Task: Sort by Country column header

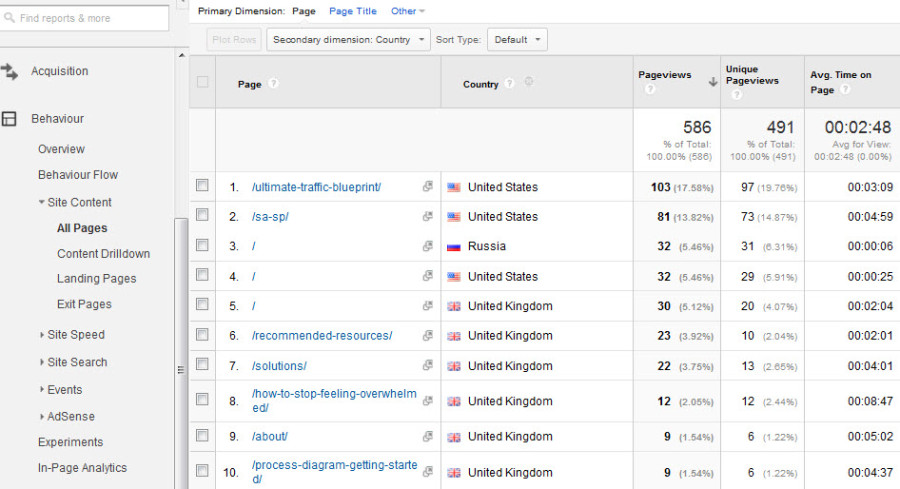Action: tap(480, 84)
